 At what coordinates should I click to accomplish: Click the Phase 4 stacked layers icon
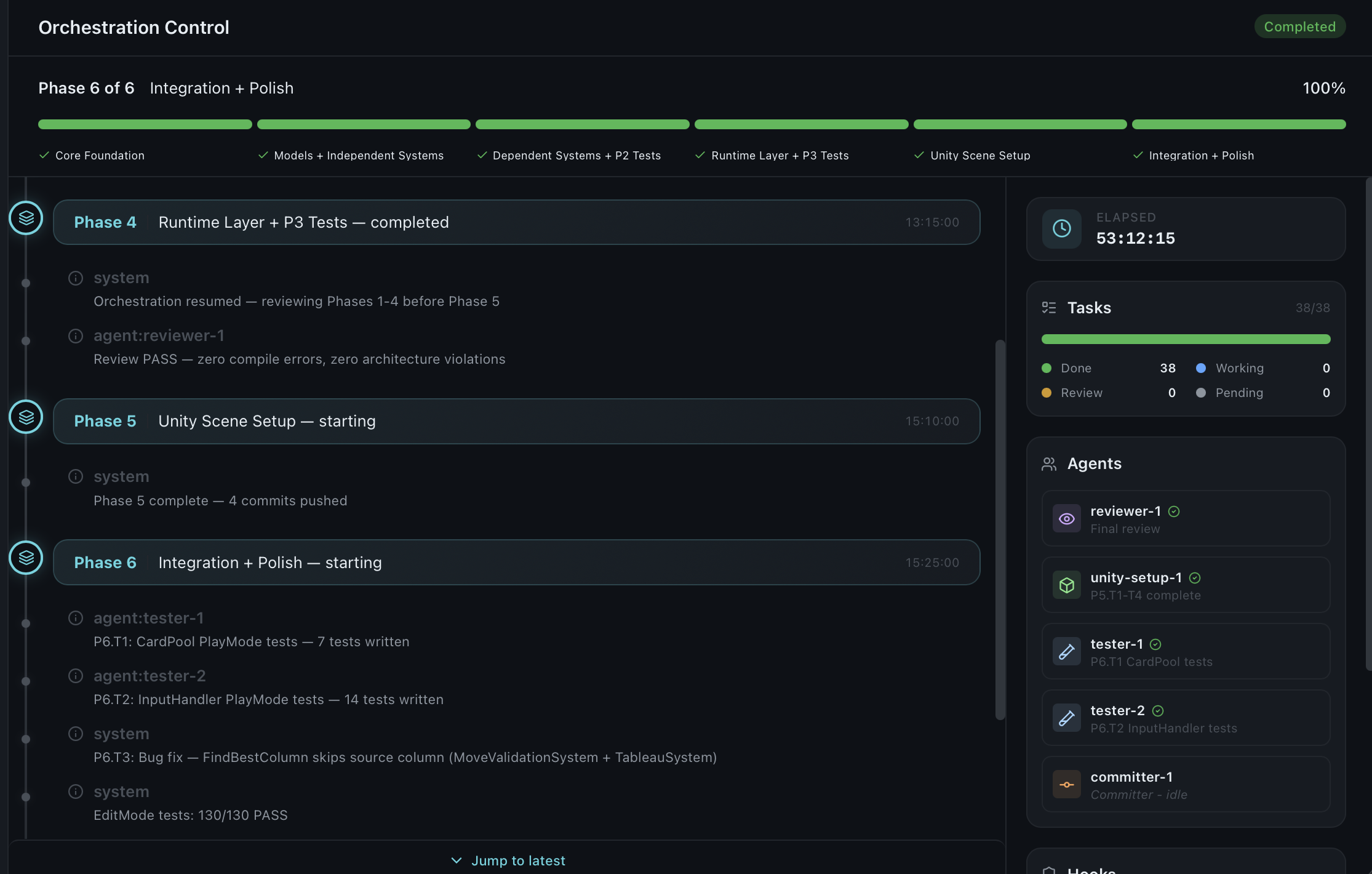[x=26, y=218]
